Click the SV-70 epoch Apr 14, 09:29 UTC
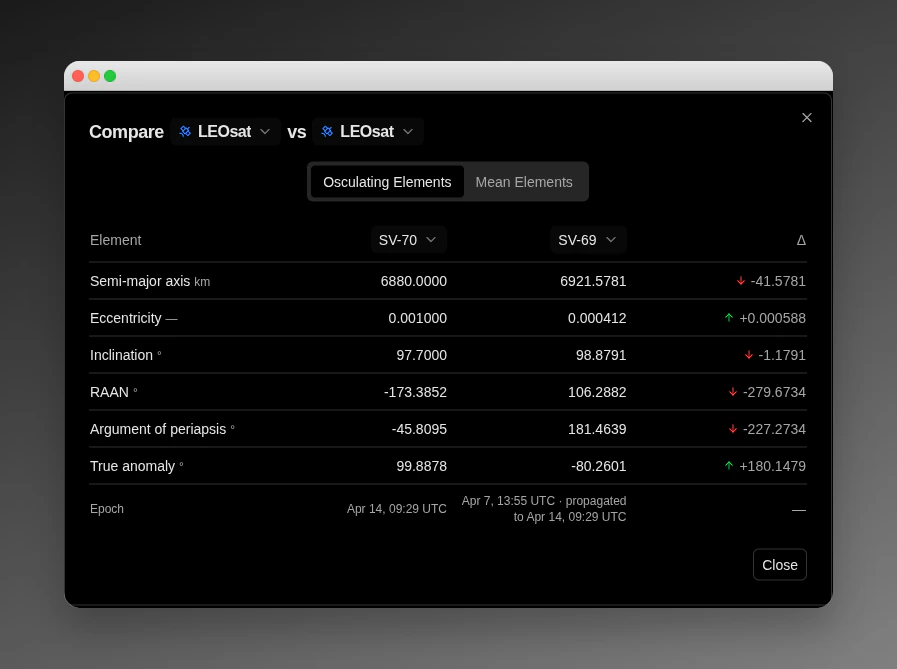 tap(396, 509)
